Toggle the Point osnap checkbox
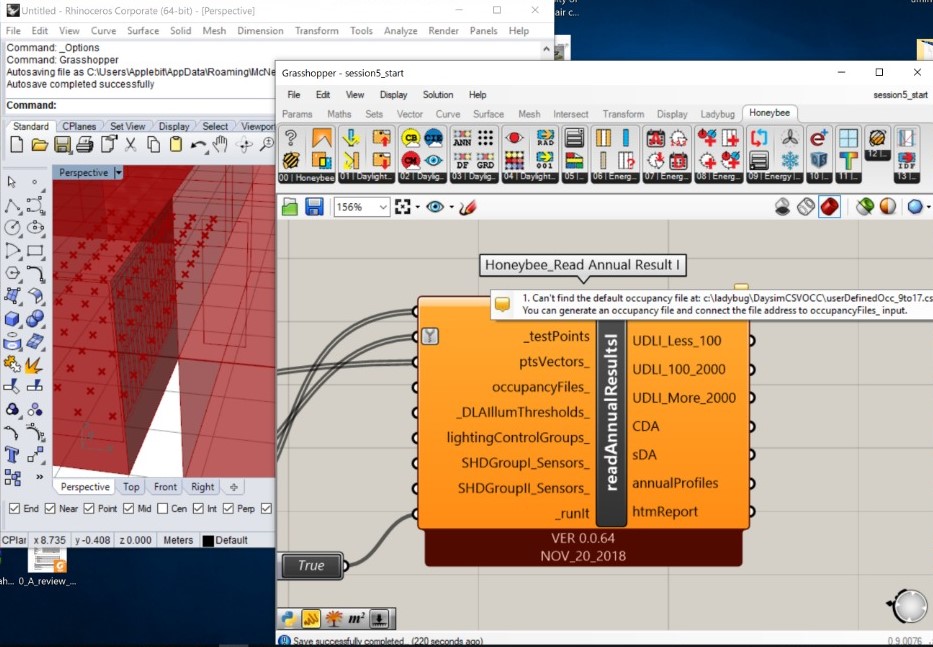 pos(89,508)
